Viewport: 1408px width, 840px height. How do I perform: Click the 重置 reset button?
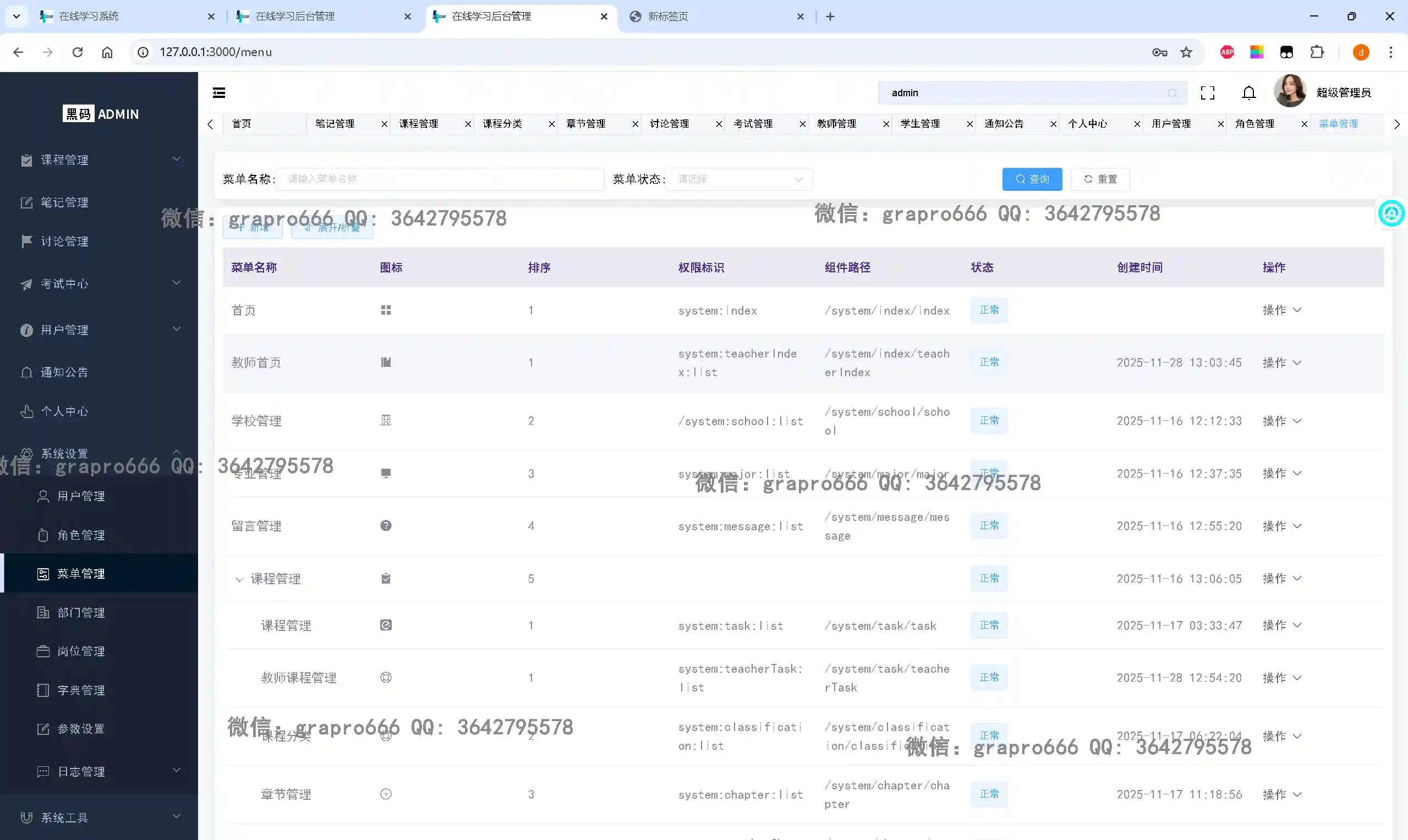(1099, 179)
